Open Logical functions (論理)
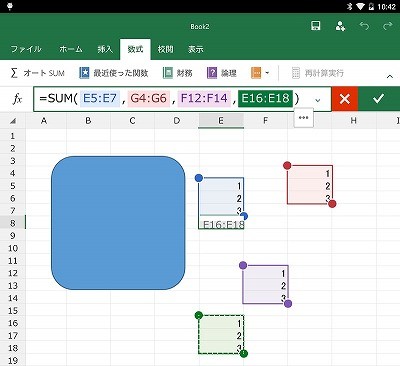This screenshot has height=366, width=400. (x=222, y=73)
